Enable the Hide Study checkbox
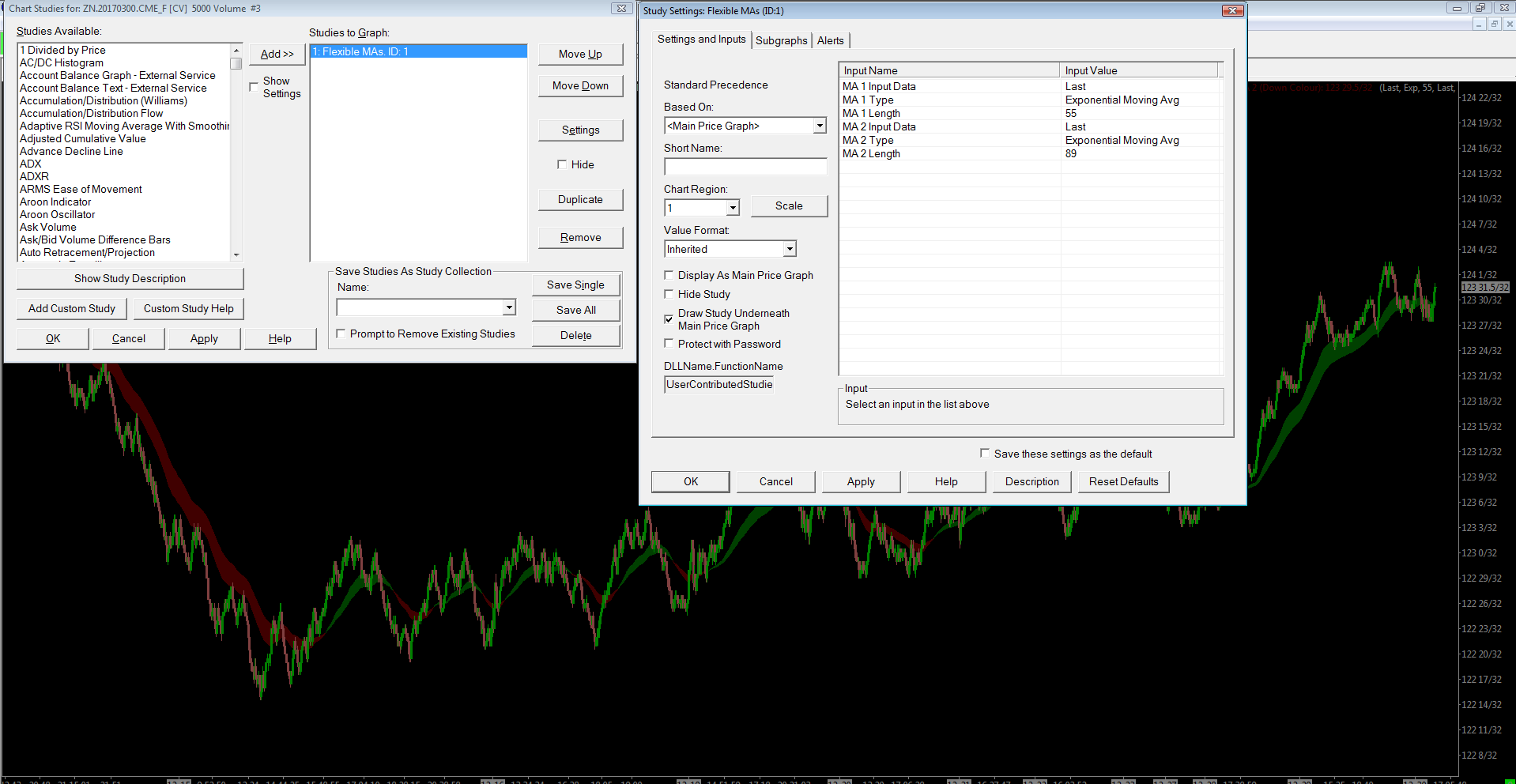This screenshot has height=784, width=1516. point(669,294)
